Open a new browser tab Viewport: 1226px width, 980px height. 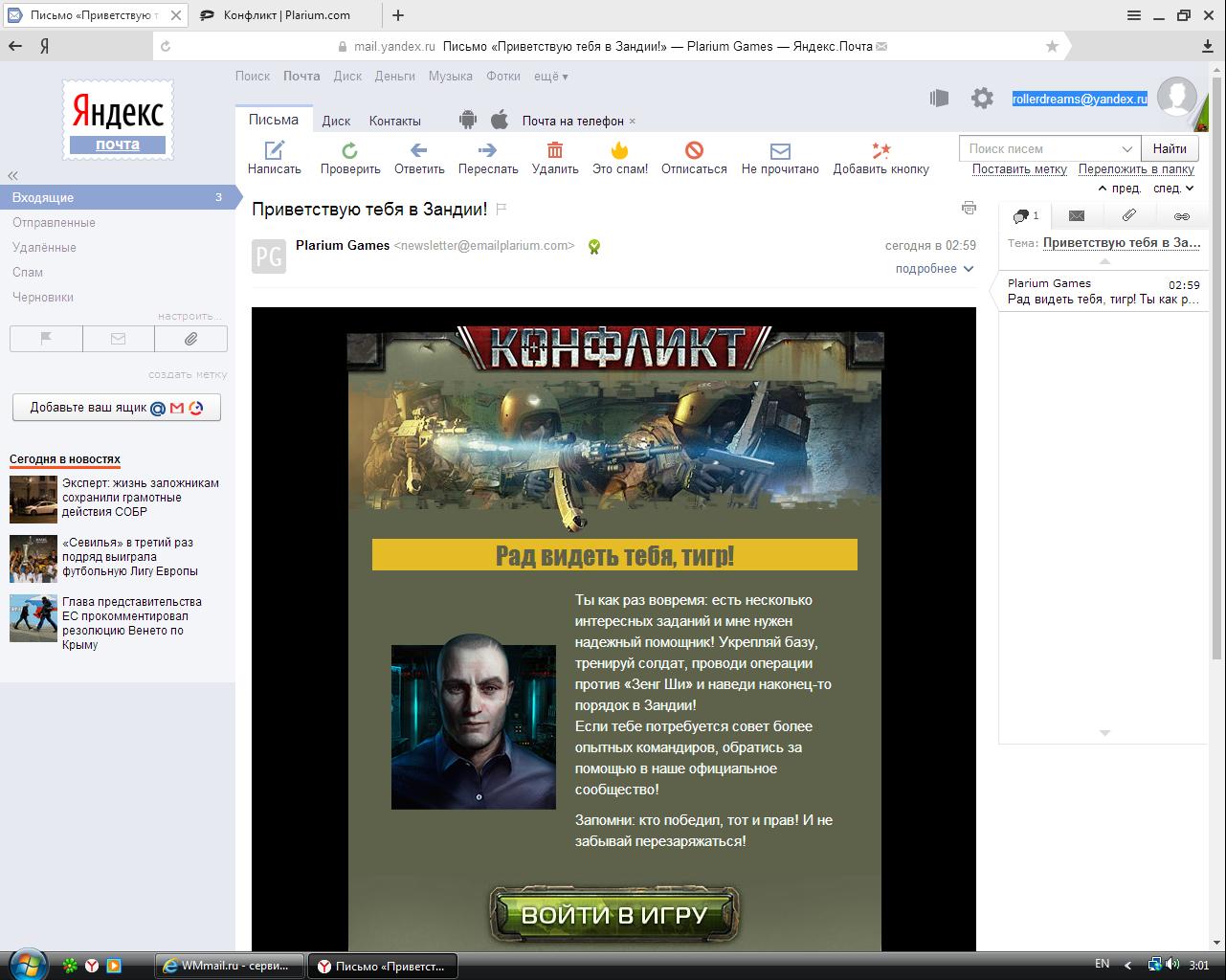coord(398,15)
